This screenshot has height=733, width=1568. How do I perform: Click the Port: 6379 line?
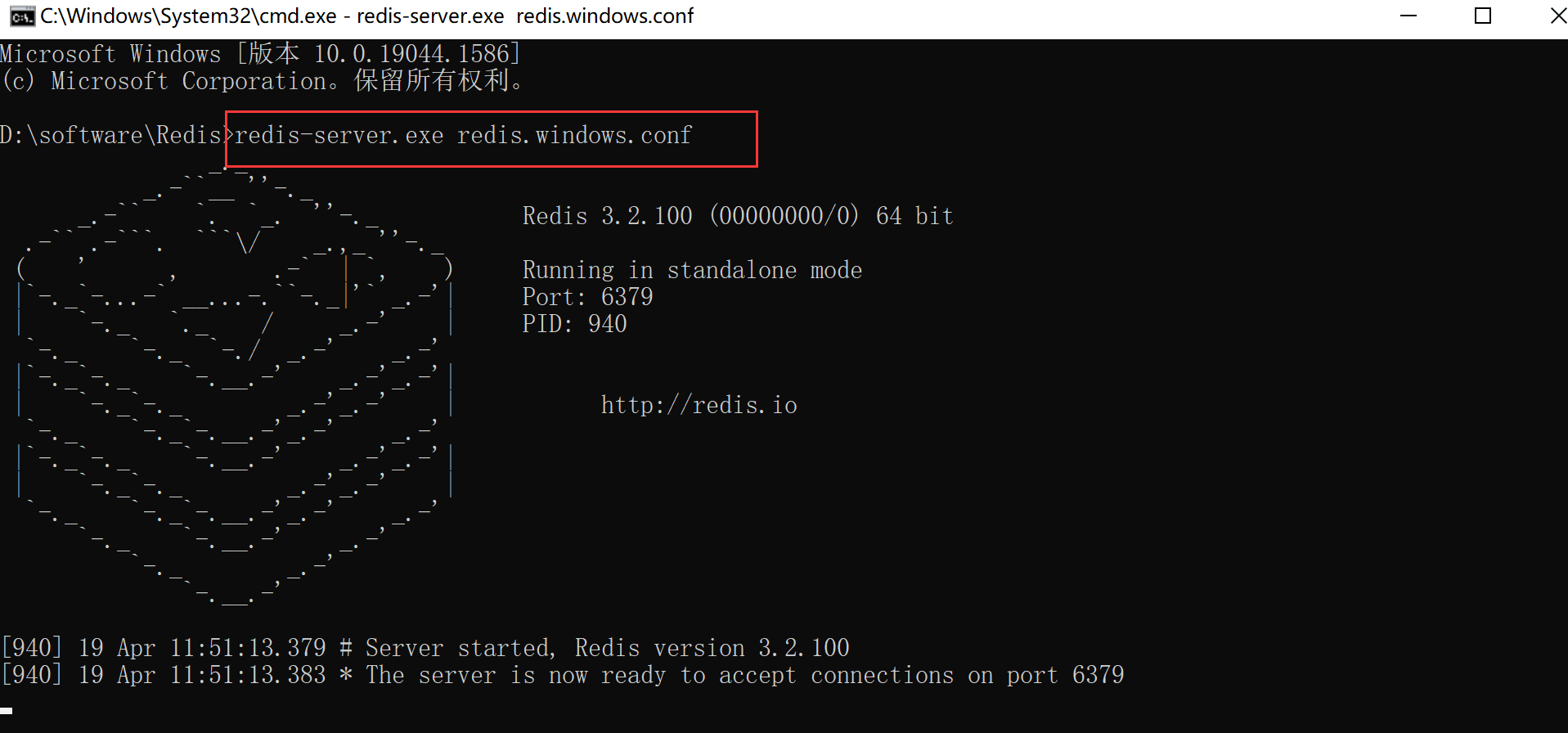pyautogui.click(x=586, y=296)
